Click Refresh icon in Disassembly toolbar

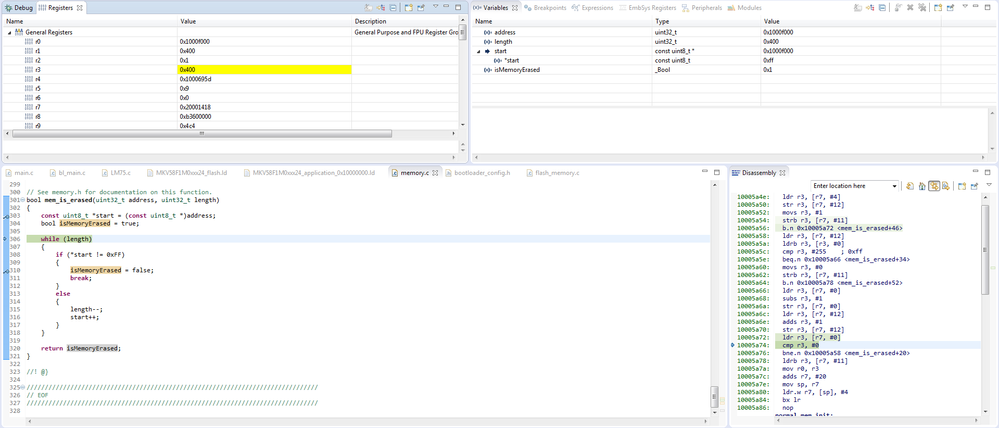[x=910, y=186]
